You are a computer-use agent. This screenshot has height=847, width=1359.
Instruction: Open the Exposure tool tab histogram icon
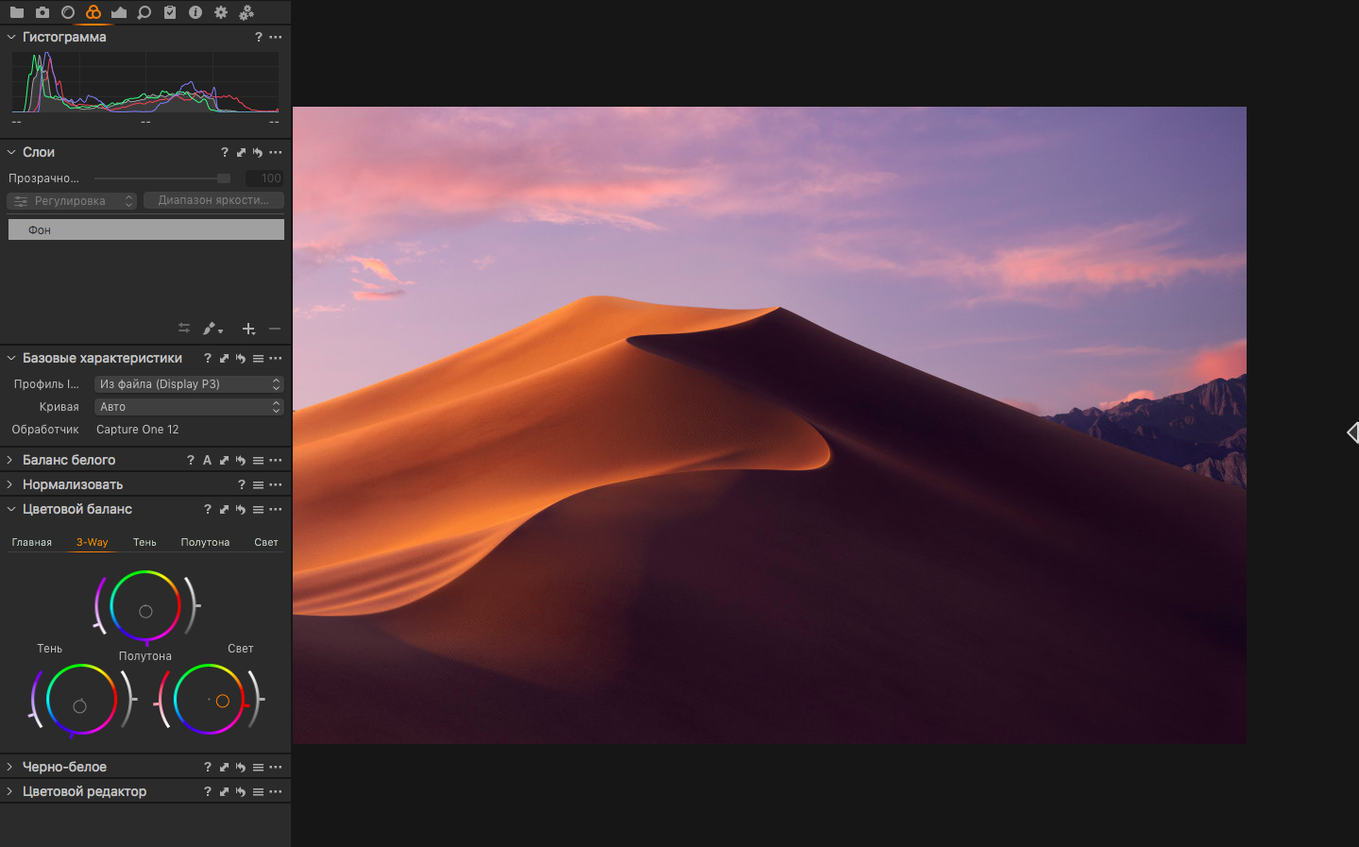pyautogui.click(x=119, y=12)
